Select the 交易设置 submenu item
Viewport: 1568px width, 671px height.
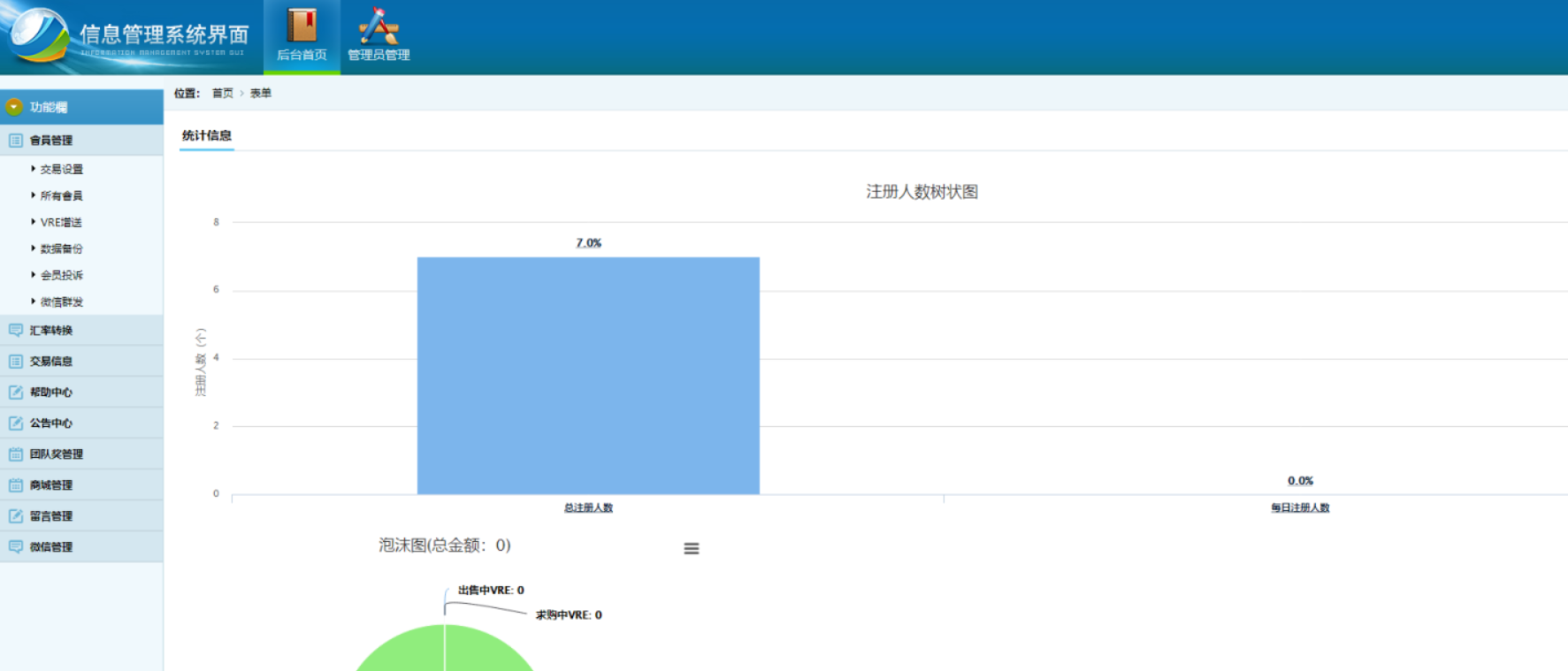[61, 169]
